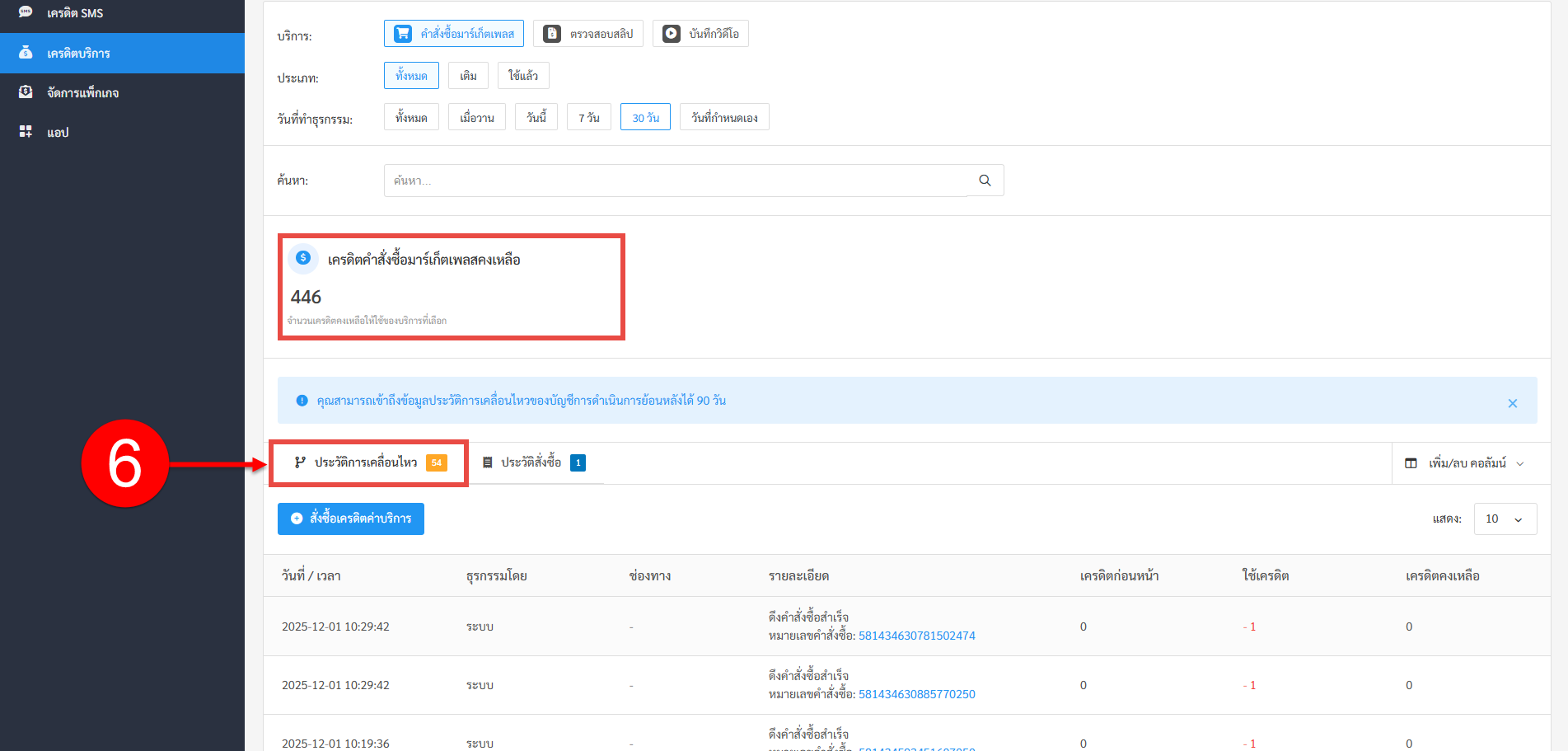Viewport: 1568px width, 751px height.
Task: Click the package management sidebar icon
Action: pyautogui.click(x=26, y=92)
